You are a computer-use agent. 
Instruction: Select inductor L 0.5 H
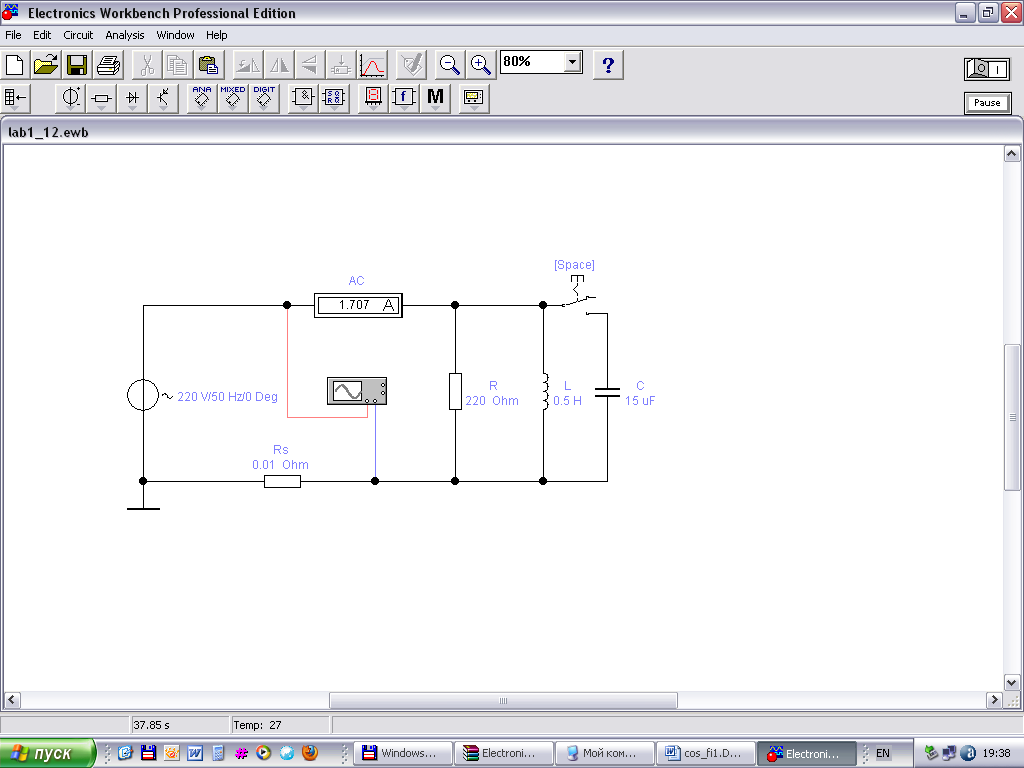[545, 392]
